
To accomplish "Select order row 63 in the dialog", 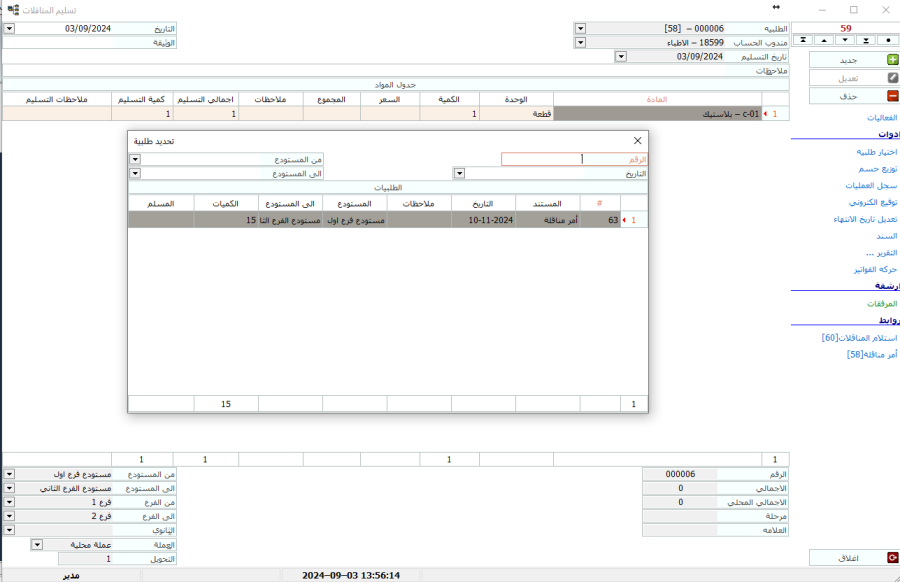I will (388, 220).
